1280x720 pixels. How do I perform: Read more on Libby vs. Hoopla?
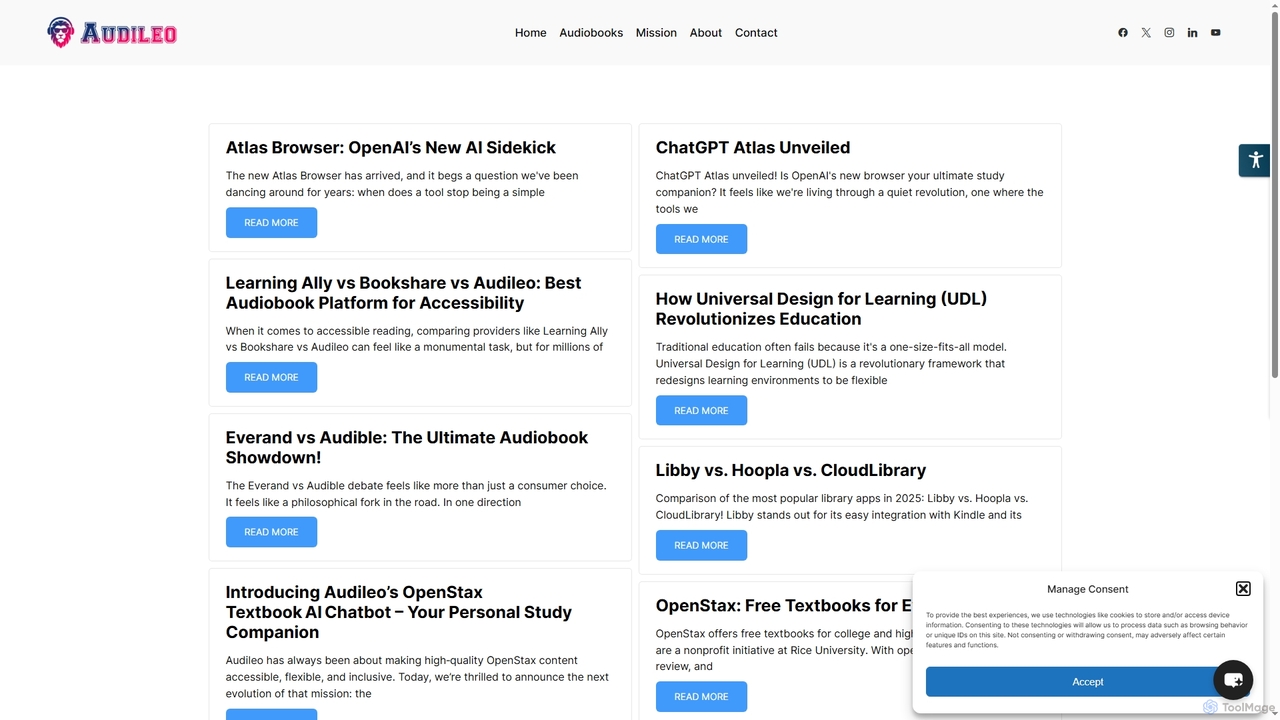tap(701, 545)
